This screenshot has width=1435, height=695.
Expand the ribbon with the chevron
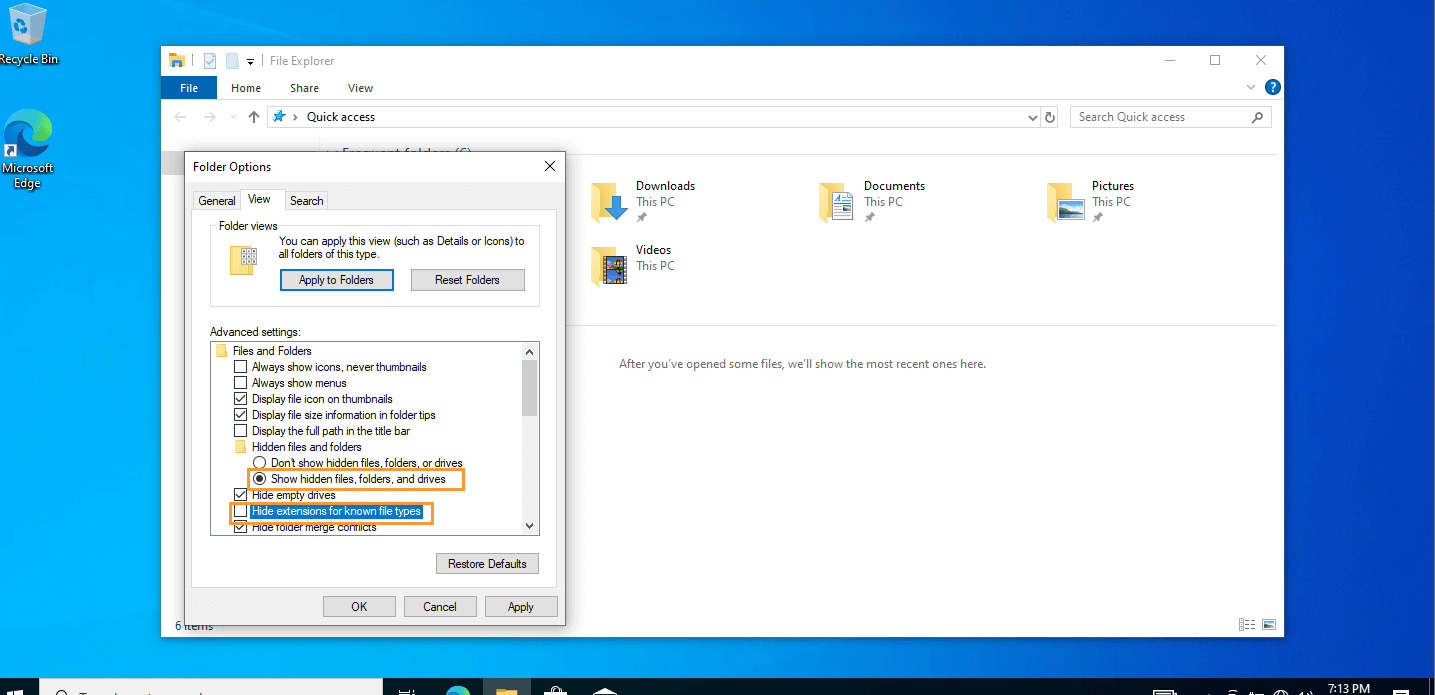click(x=1251, y=88)
